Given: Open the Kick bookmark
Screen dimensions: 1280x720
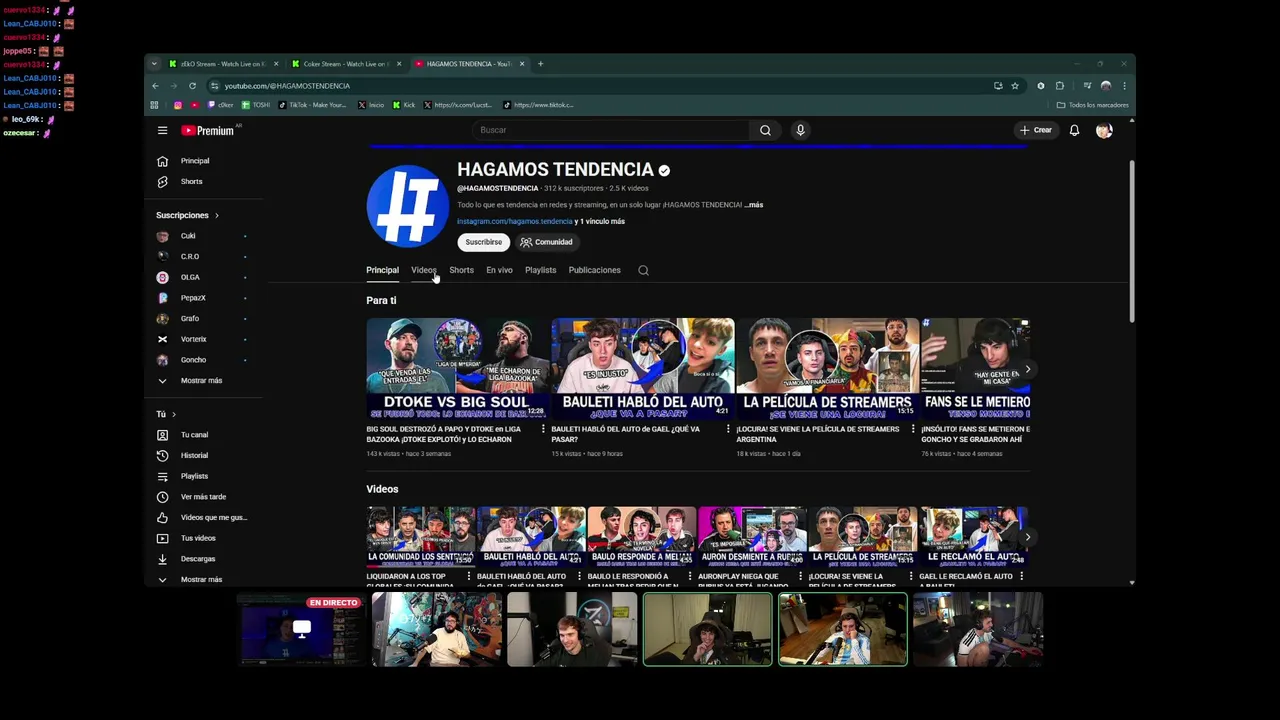Looking at the screenshot, I should pos(403,105).
